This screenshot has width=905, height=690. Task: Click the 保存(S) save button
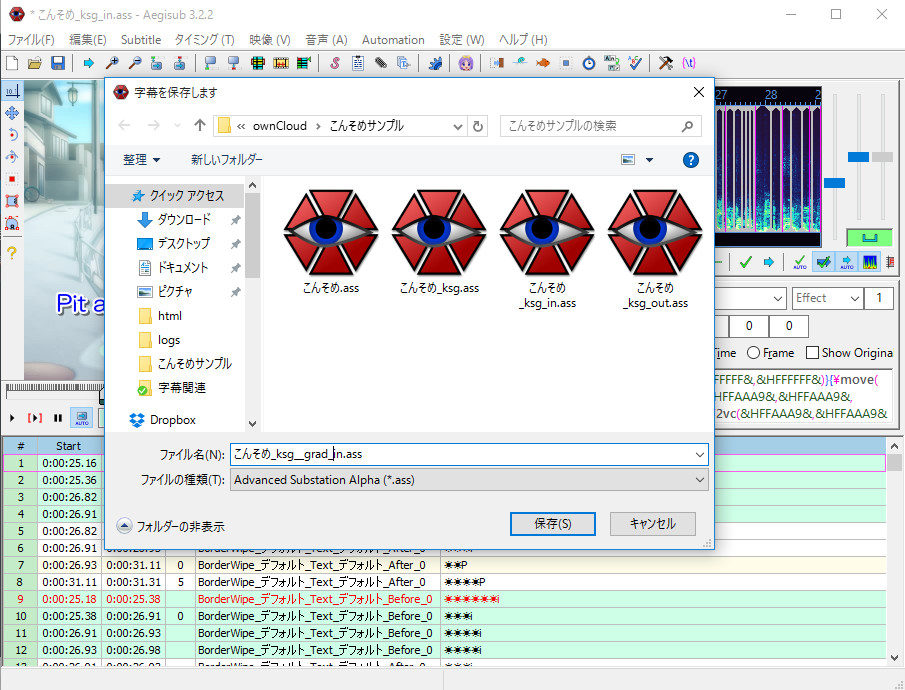tap(552, 524)
